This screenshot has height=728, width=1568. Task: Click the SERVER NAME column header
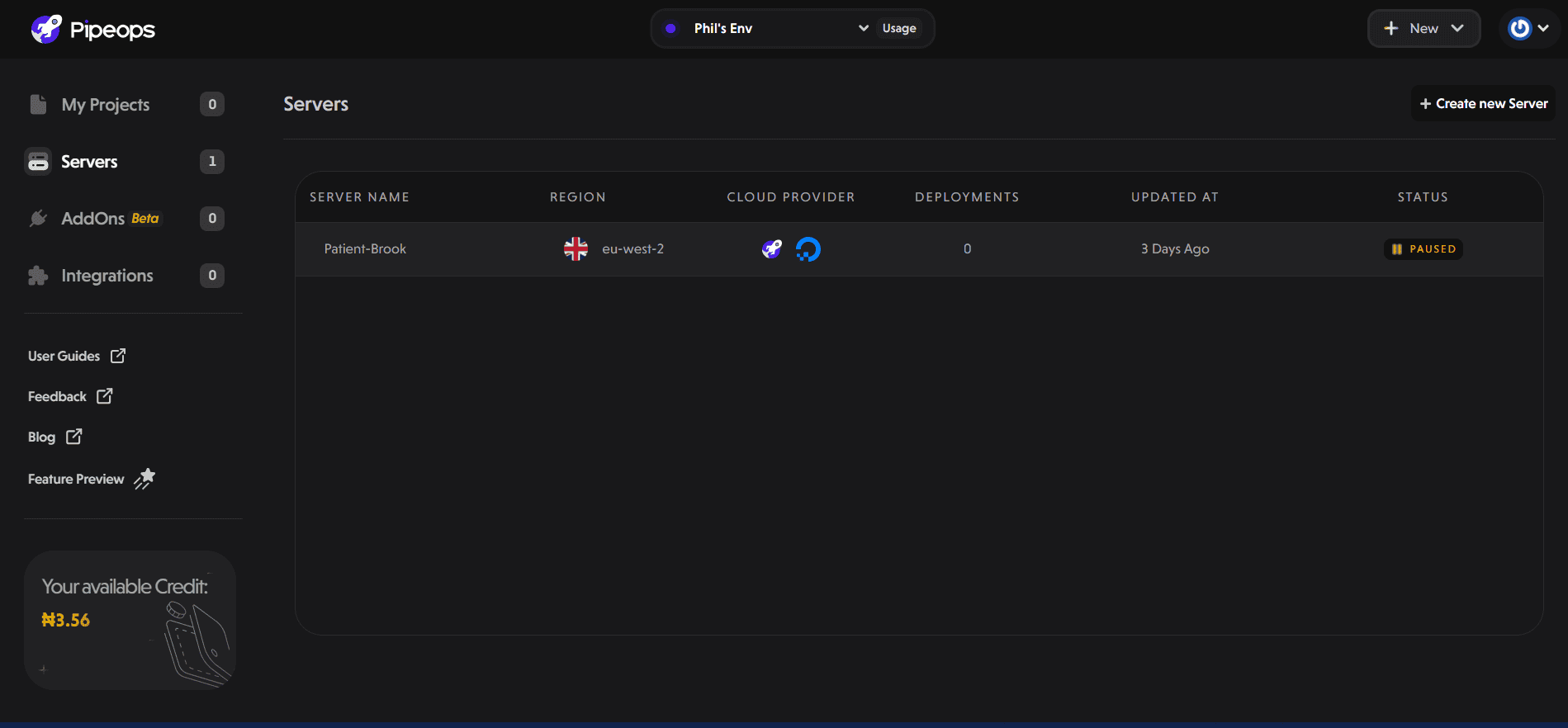359,196
